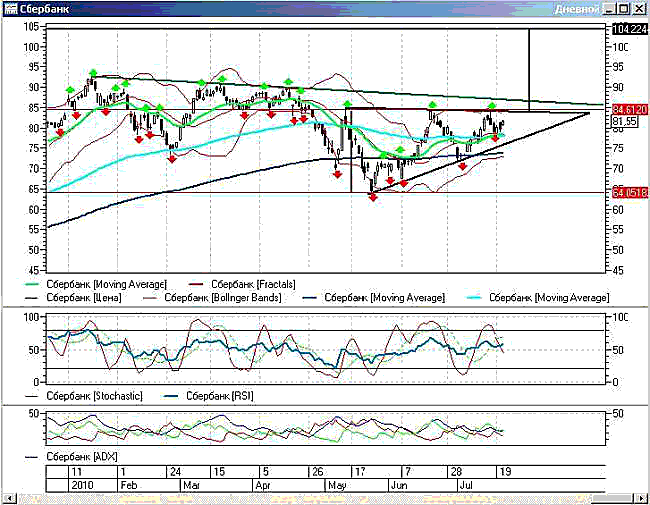Click the Feb month label on time axis
The image size is (650, 505).
coord(128,485)
